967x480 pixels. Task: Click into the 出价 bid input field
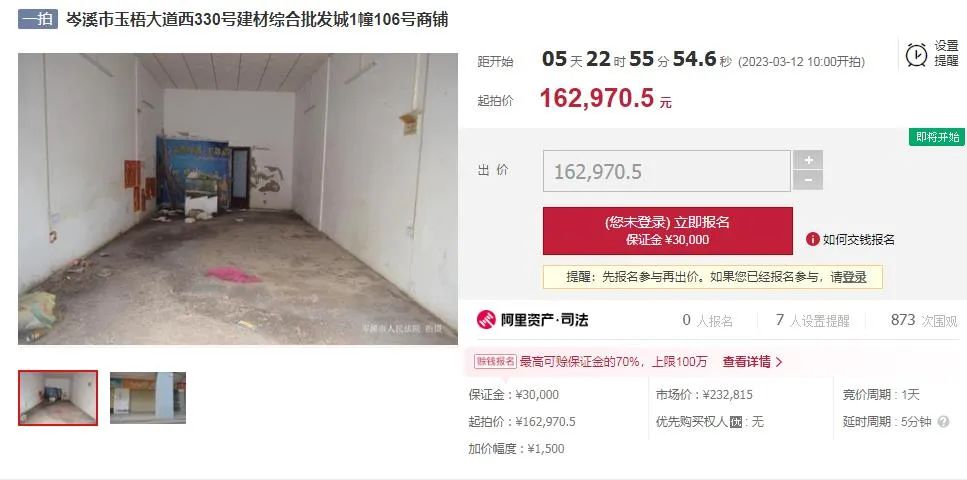click(x=667, y=171)
